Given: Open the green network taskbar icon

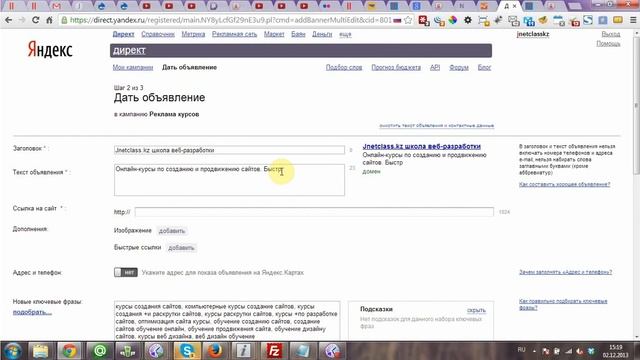Looking at the screenshot, I should tap(128, 351).
